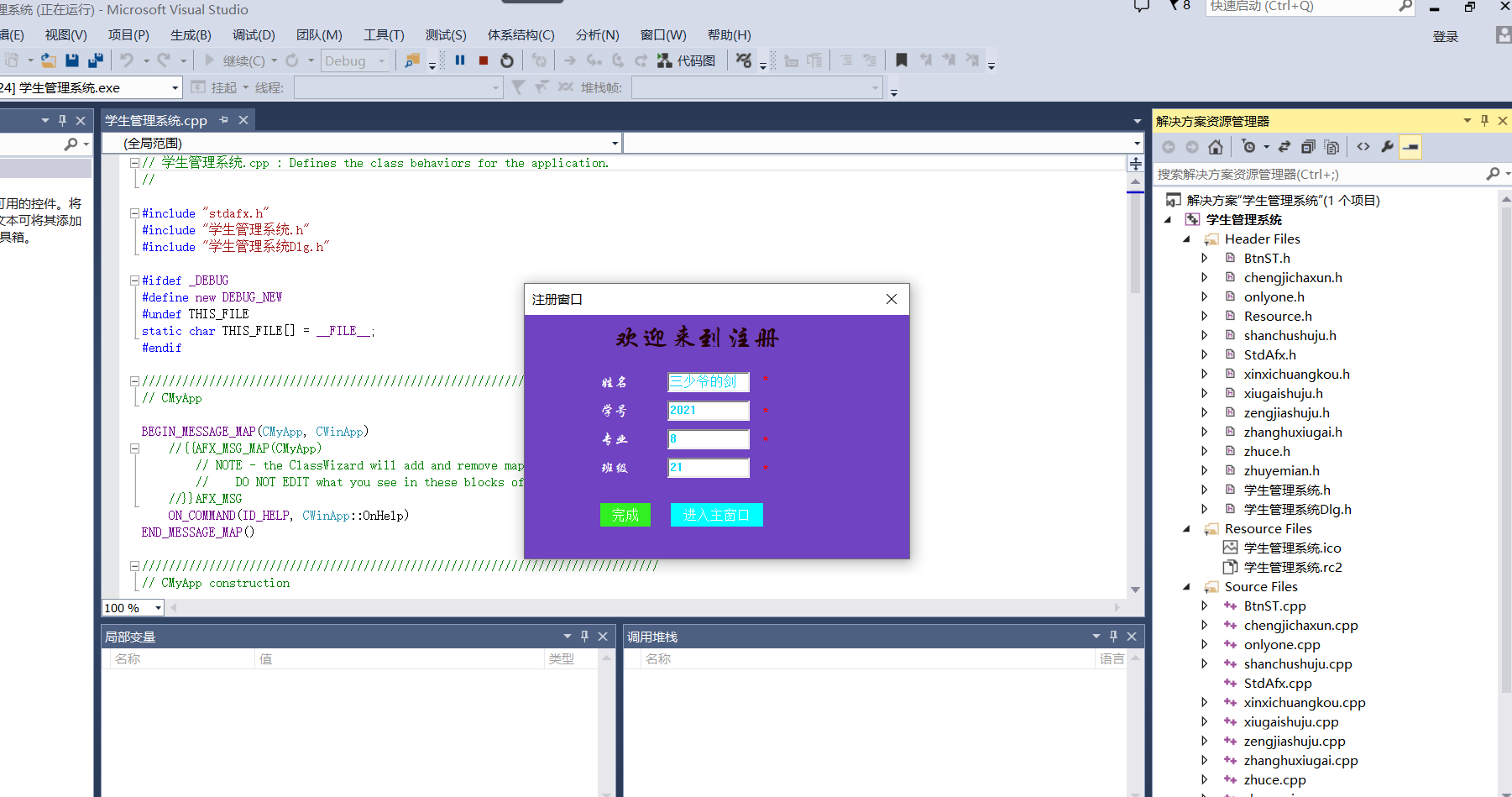Open Properties wrench icon in Solution Explorer
Screen dimensions: 1512x797
[x=1387, y=147]
